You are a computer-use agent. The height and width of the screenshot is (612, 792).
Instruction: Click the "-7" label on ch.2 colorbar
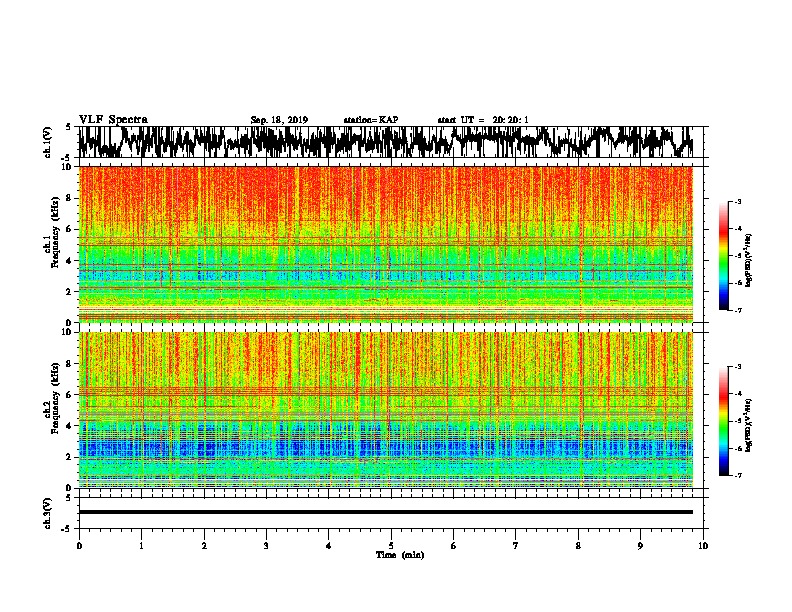coord(738,476)
